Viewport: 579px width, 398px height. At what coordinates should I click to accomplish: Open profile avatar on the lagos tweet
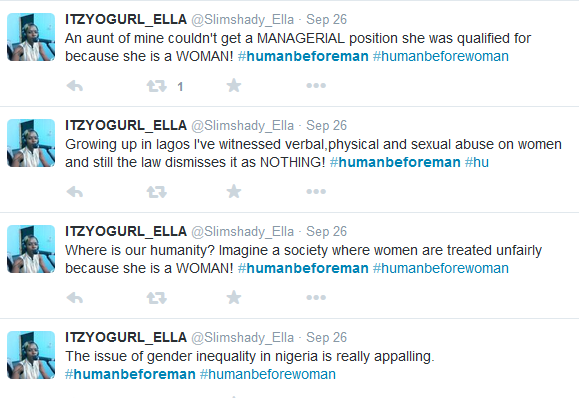[31, 143]
